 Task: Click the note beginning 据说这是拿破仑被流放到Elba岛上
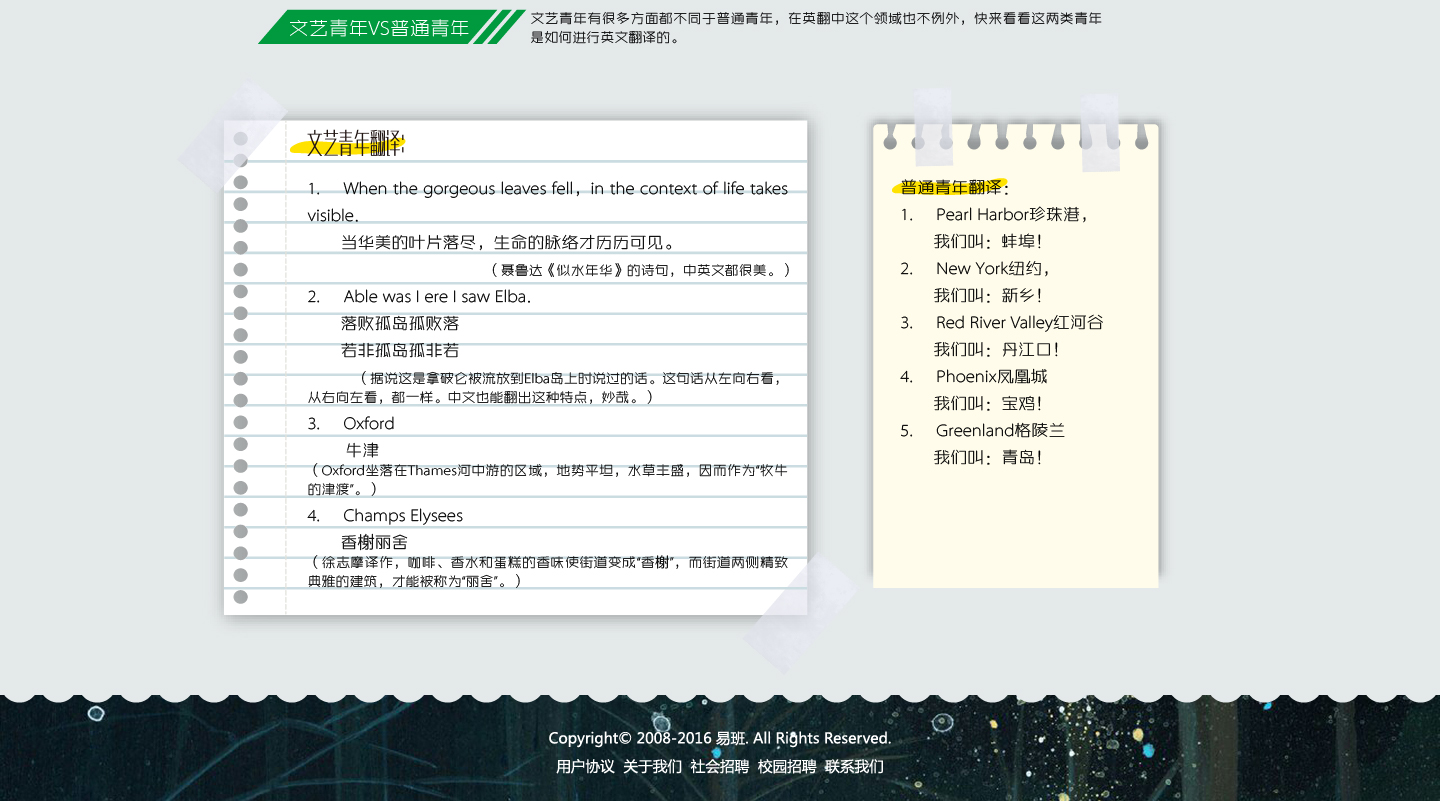click(545, 387)
